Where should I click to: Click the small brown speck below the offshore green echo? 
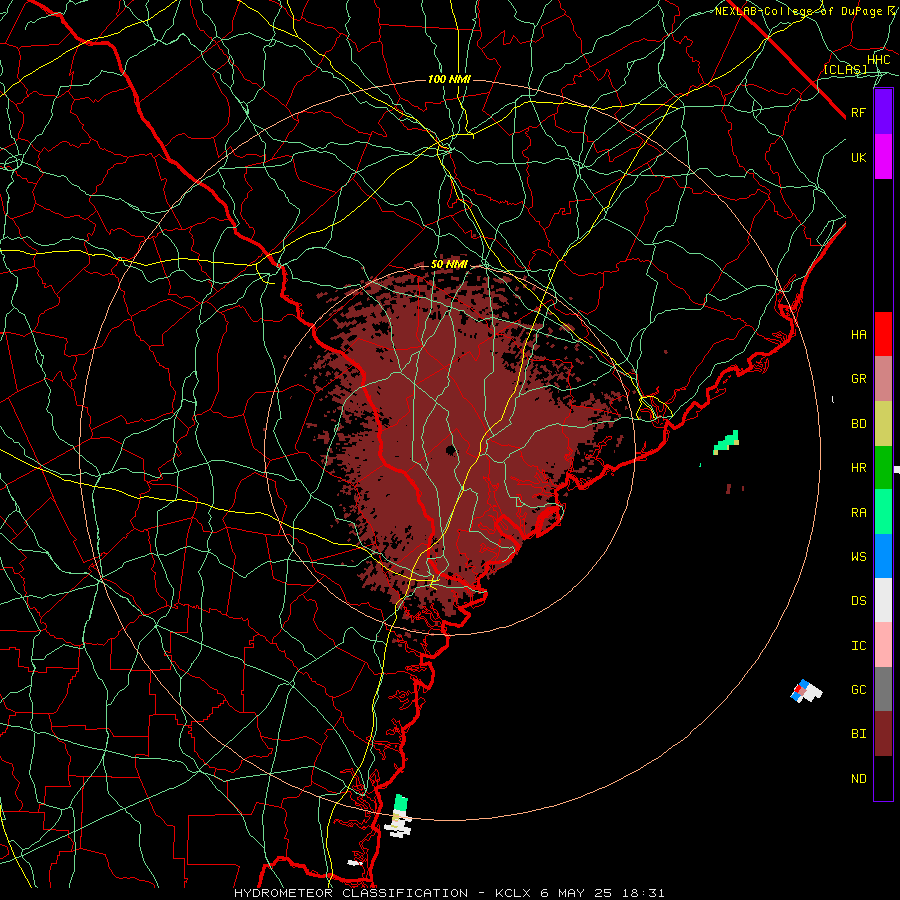point(729,488)
